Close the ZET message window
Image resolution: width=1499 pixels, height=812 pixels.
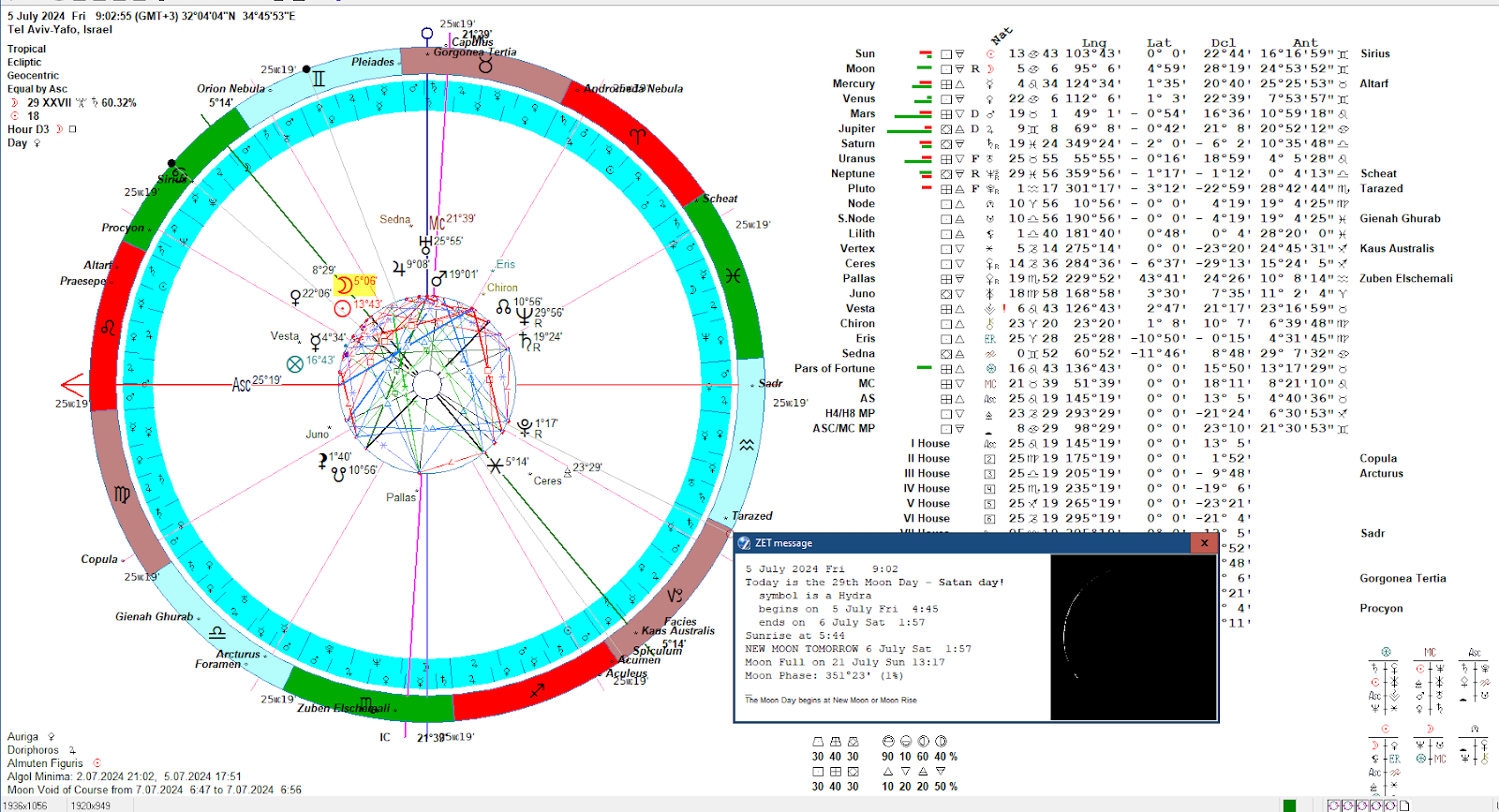click(1205, 543)
